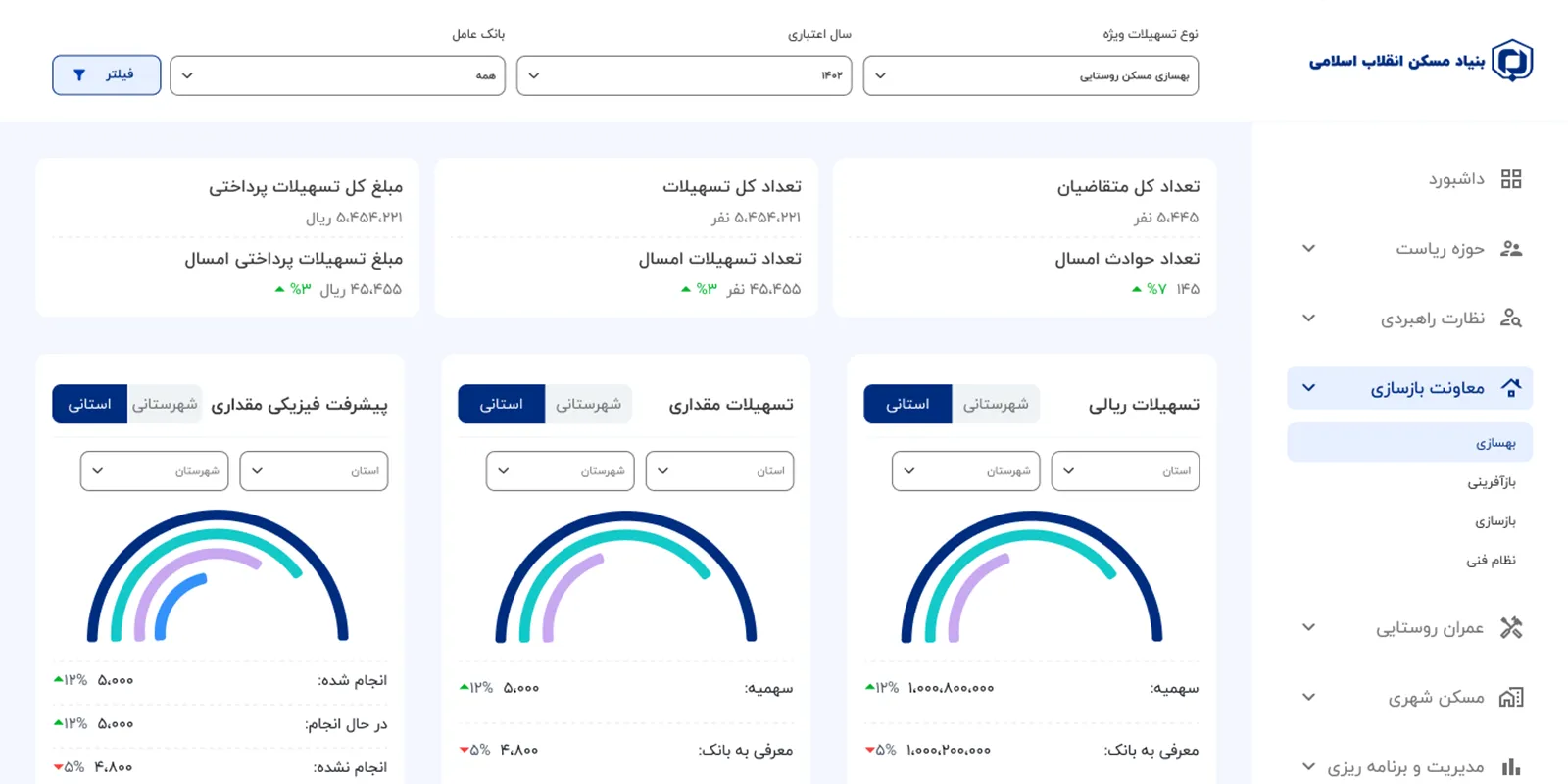Click the مدیریت و برنامه ریزی chart icon
Image resolution: width=1568 pixels, height=784 pixels.
[1511, 766]
